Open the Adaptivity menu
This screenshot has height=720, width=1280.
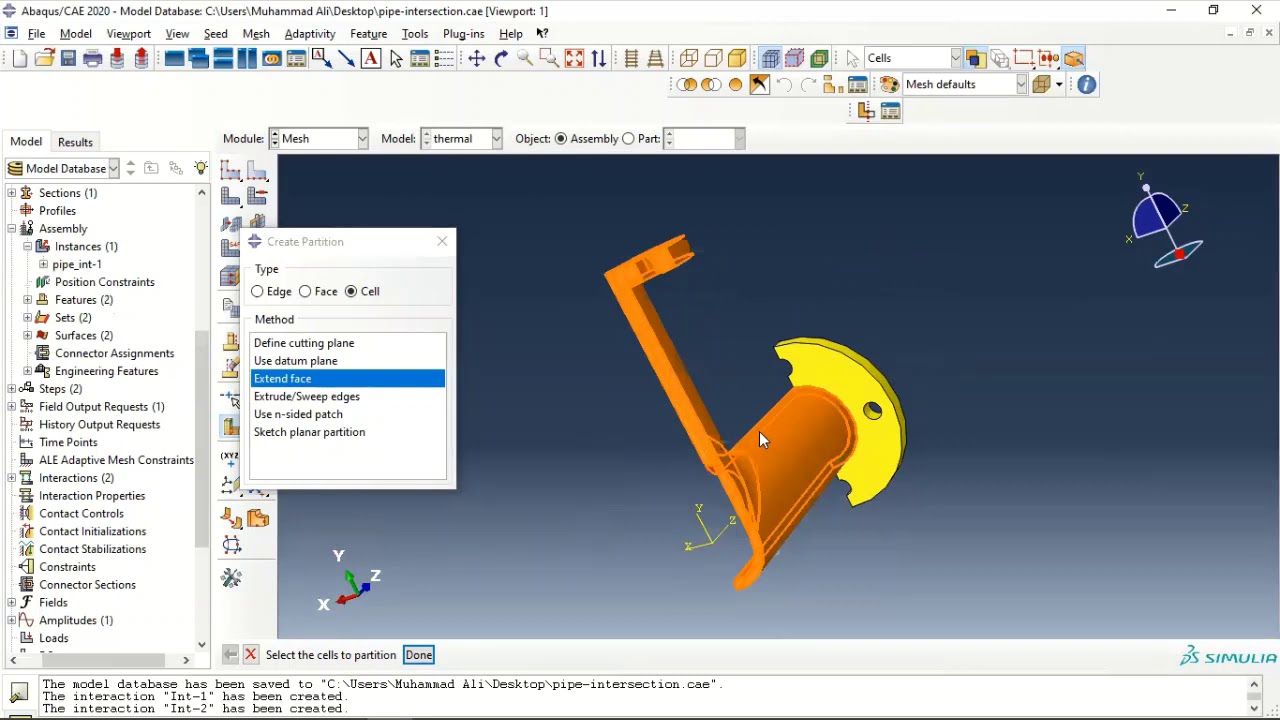coord(310,33)
